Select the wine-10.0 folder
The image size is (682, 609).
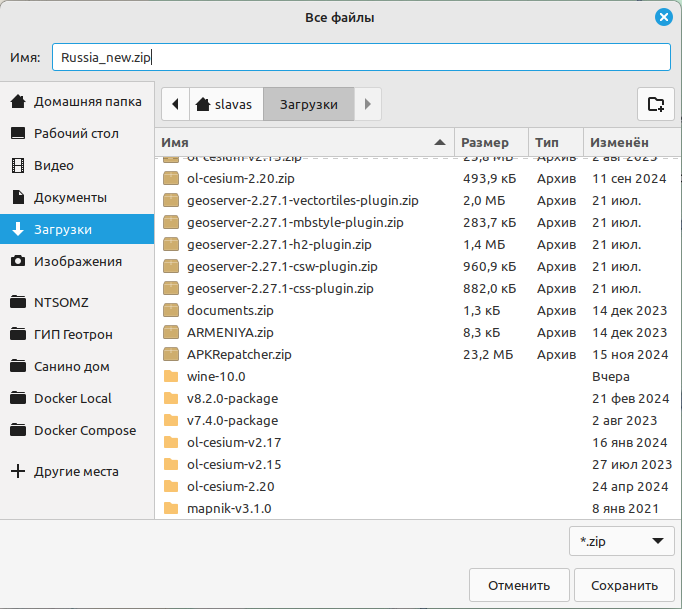[x=216, y=376]
